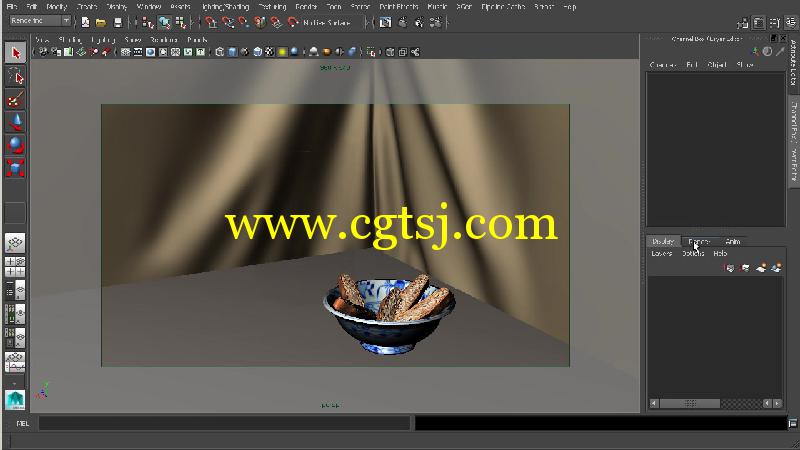Open the Options menu in layer editor
The image size is (800, 450).
693,254
